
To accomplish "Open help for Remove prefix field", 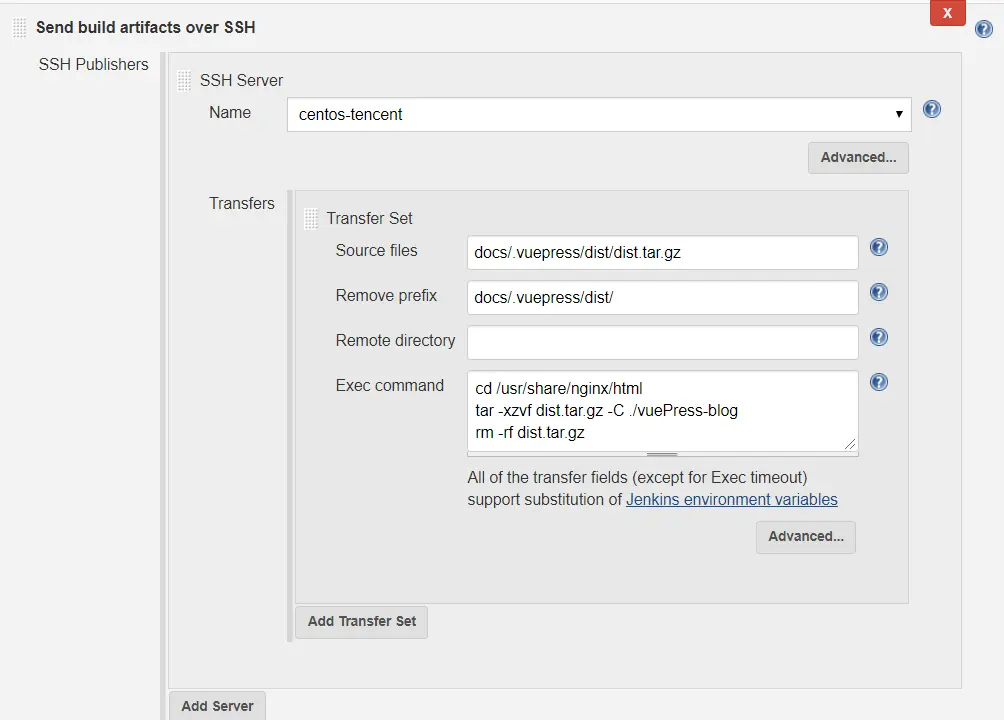I will point(879,292).
